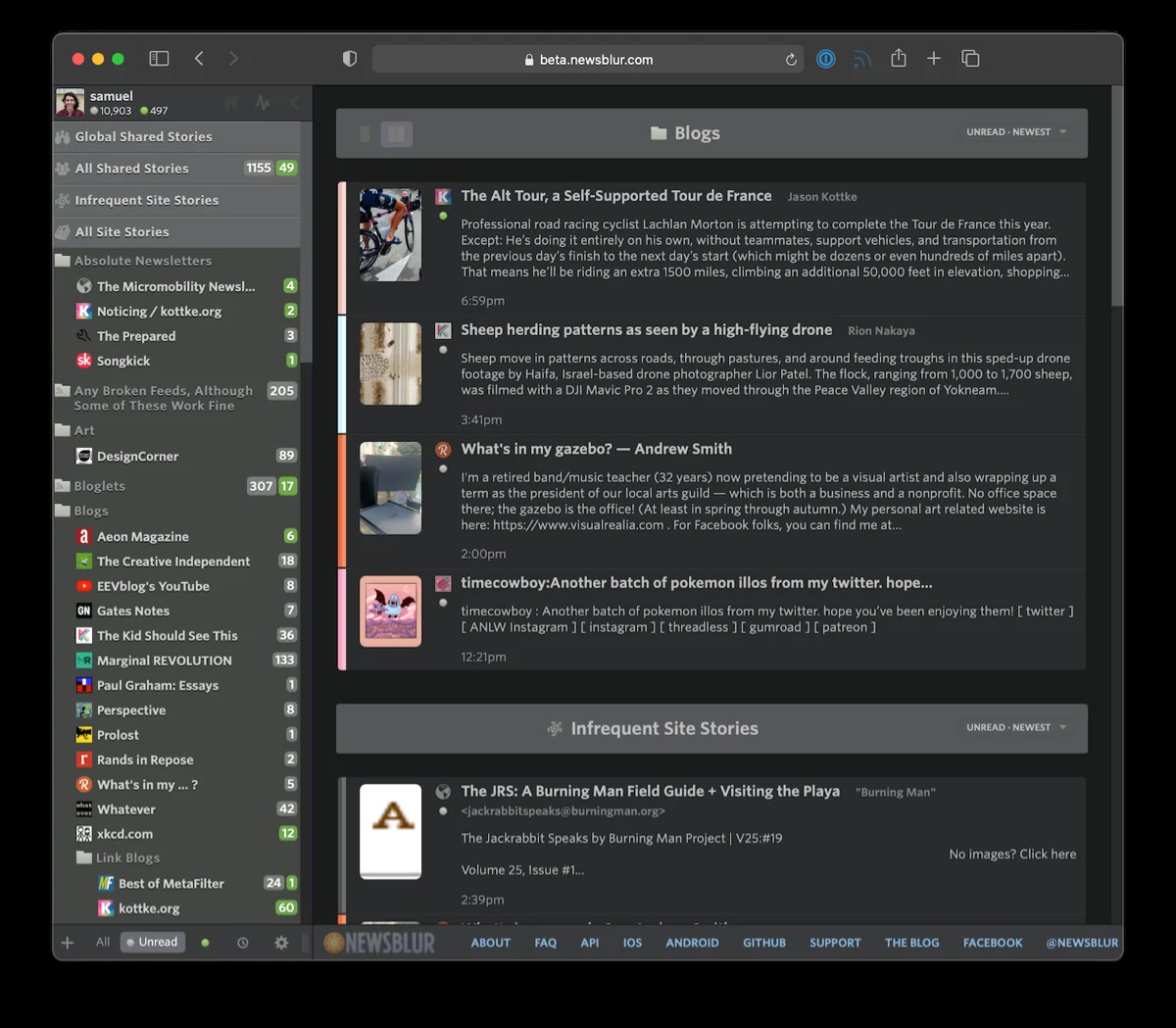Click the page vertical scrollbar thumb
1176x1028 pixels.
[1117, 196]
